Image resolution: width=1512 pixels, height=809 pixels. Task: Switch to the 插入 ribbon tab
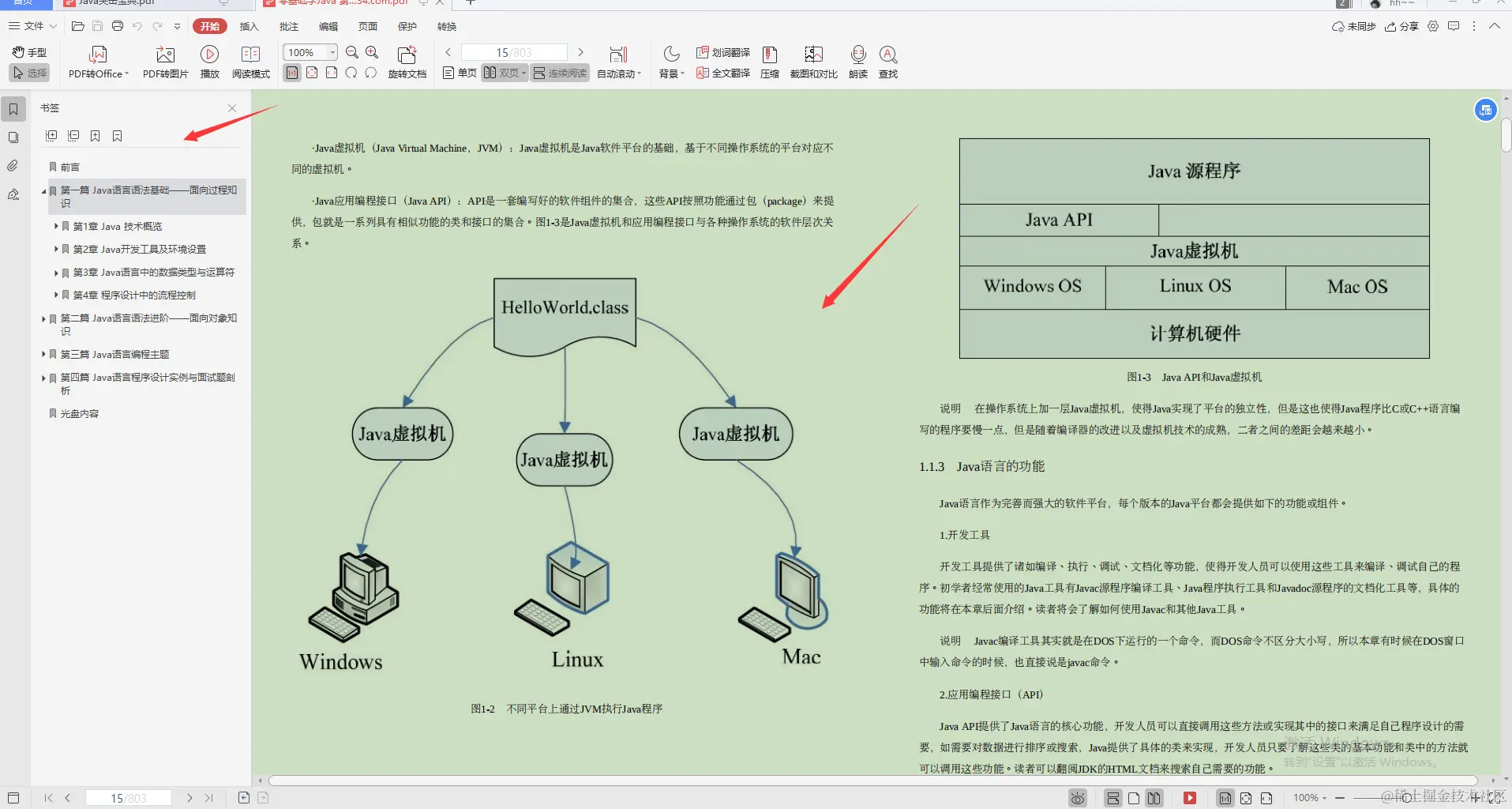[x=249, y=26]
